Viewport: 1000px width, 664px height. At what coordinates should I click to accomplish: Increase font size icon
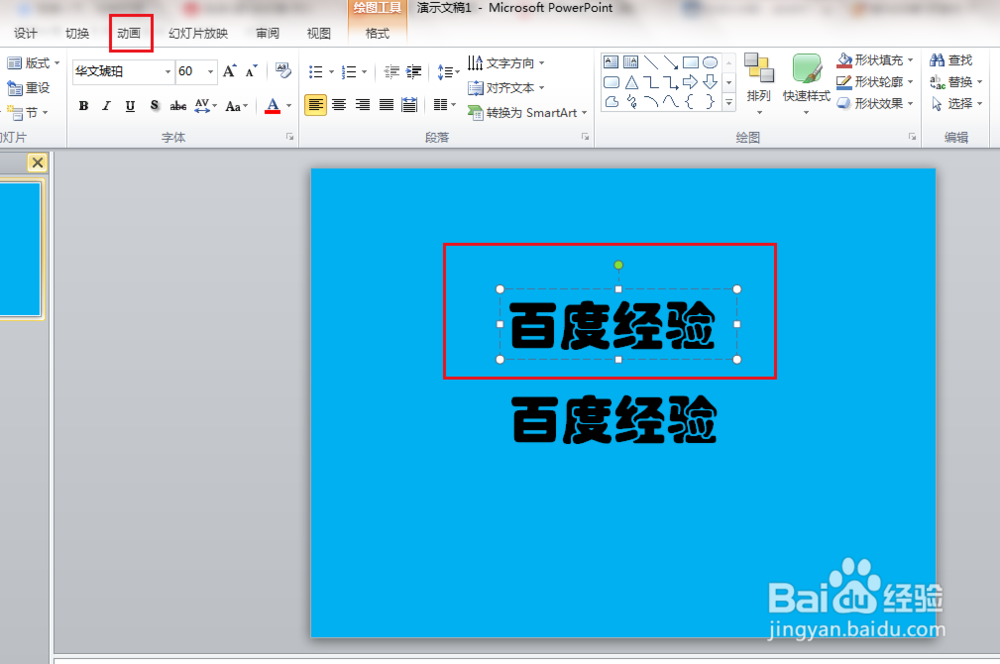coord(230,71)
